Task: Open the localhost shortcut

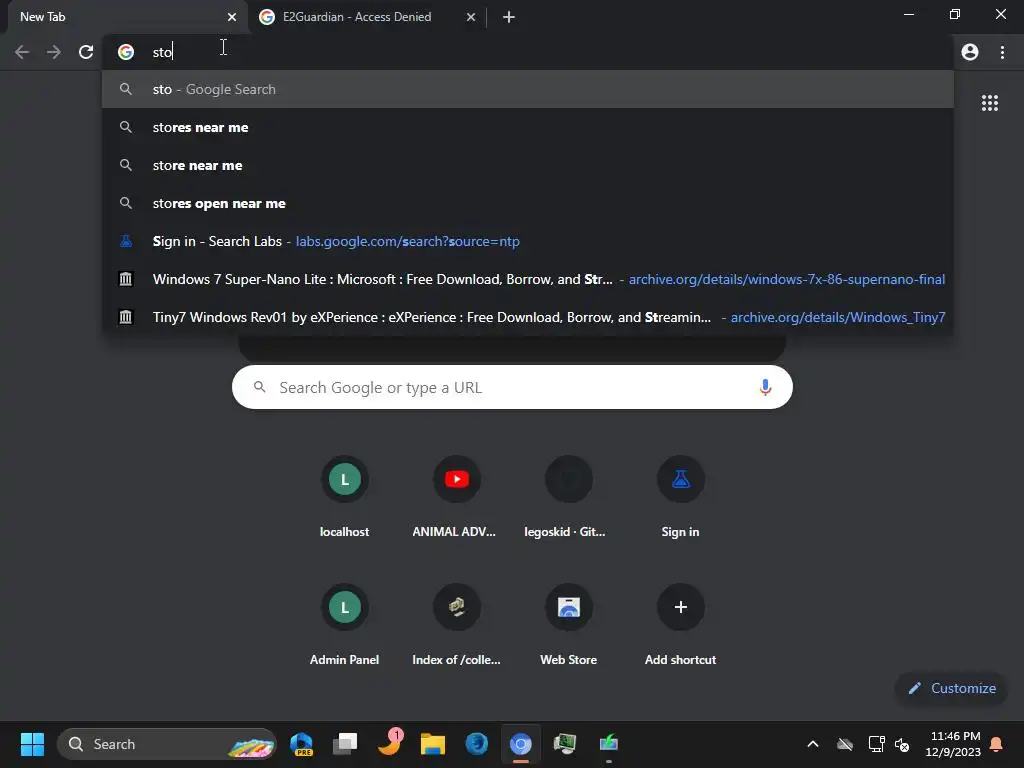Action: (344, 498)
